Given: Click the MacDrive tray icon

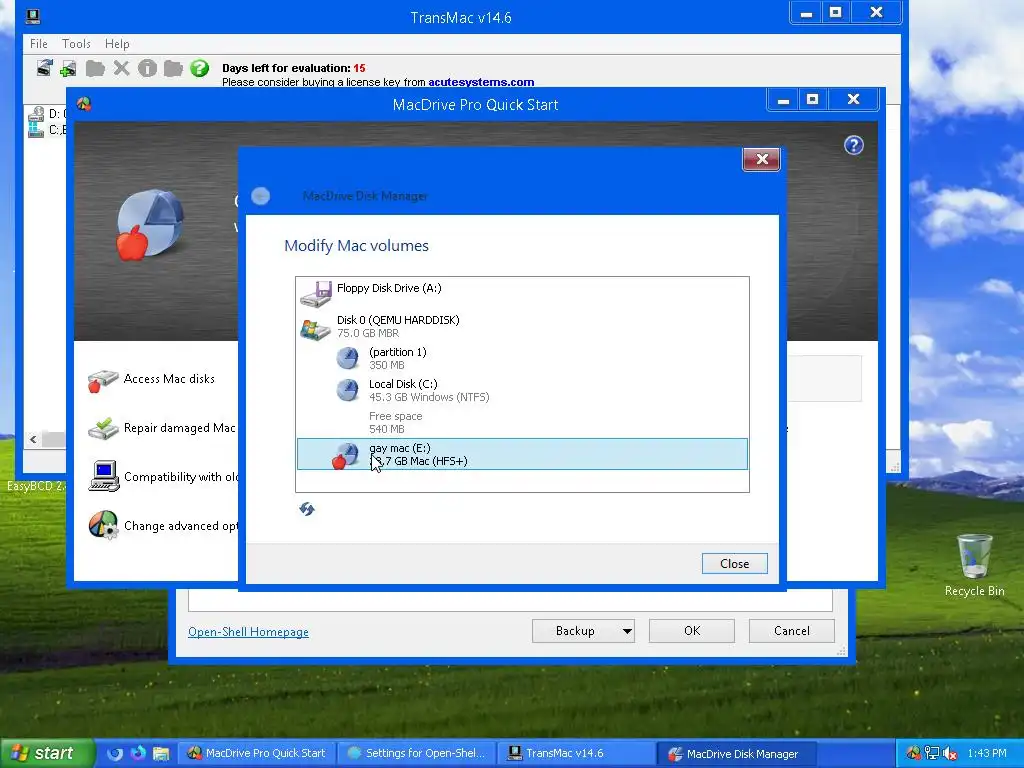Looking at the screenshot, I should coord(914,754).
